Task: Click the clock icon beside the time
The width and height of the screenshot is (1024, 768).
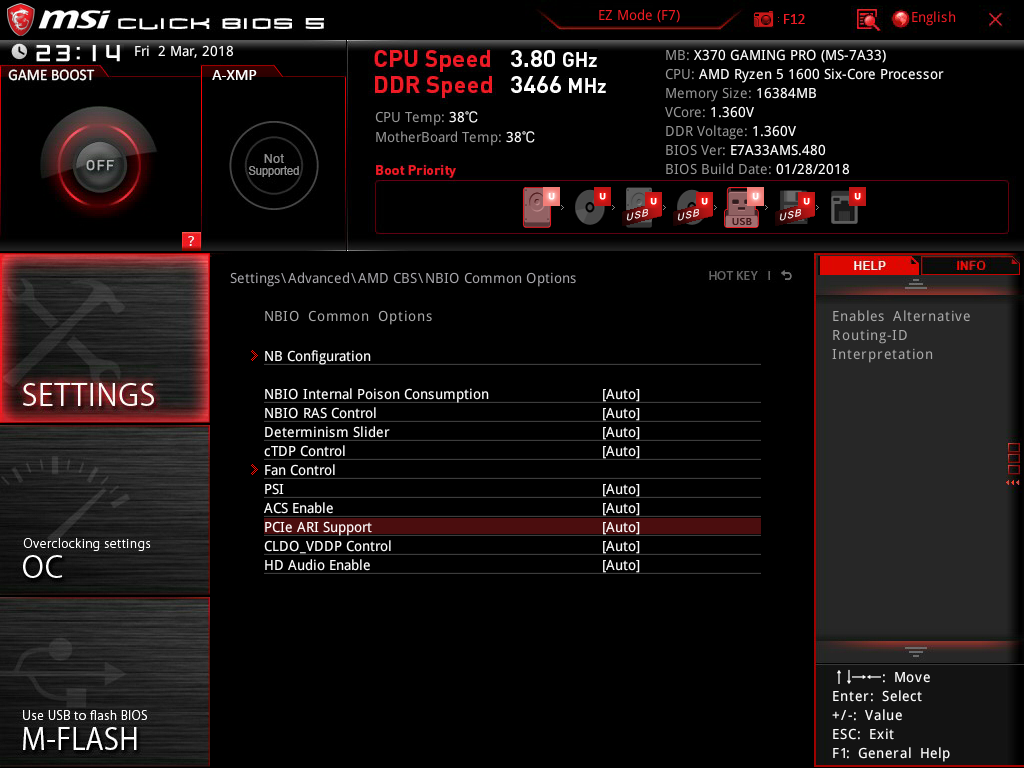Action: (x=20, y=51)
